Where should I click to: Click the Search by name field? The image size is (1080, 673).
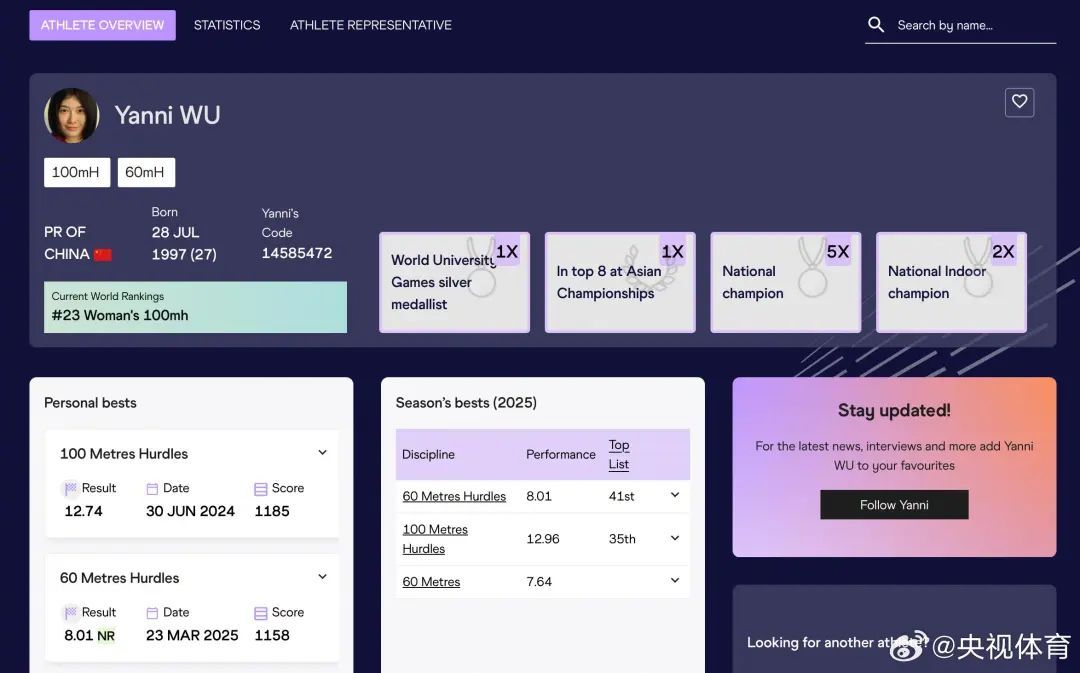970,25
